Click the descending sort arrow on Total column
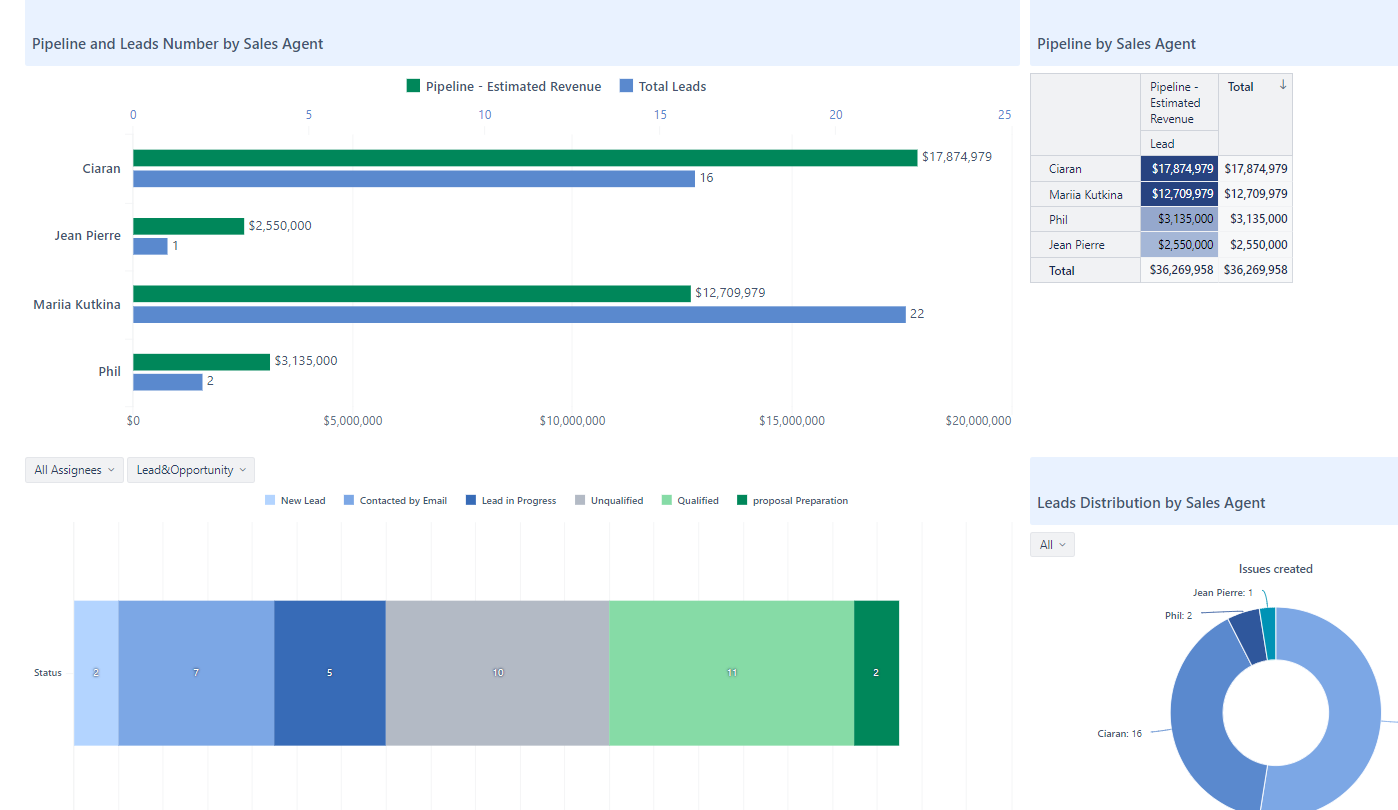The height and width of the screenshot is (810, 1398). (1285, 86)
